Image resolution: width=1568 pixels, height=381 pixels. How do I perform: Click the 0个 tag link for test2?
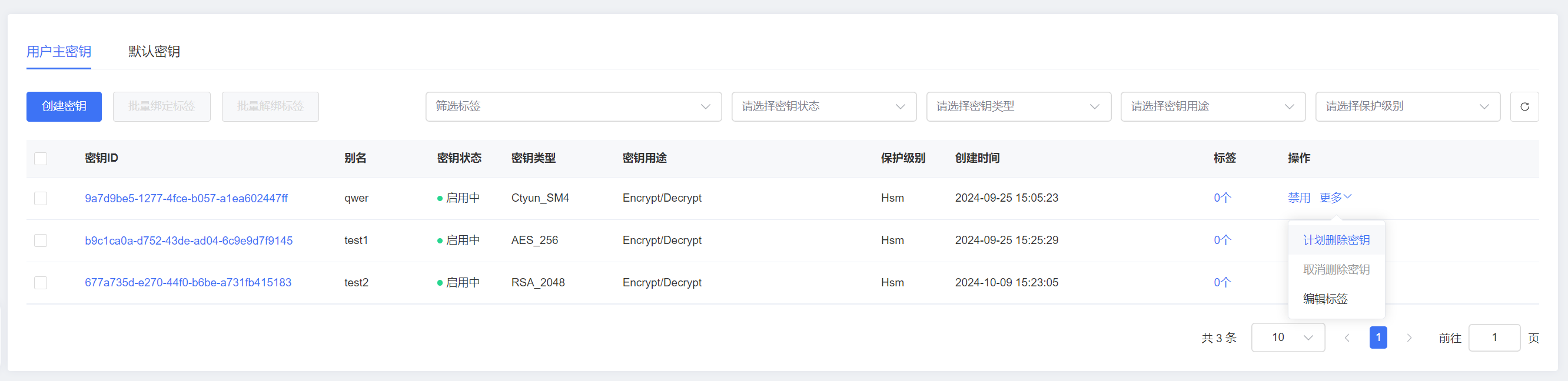[x=1222, y=283]
